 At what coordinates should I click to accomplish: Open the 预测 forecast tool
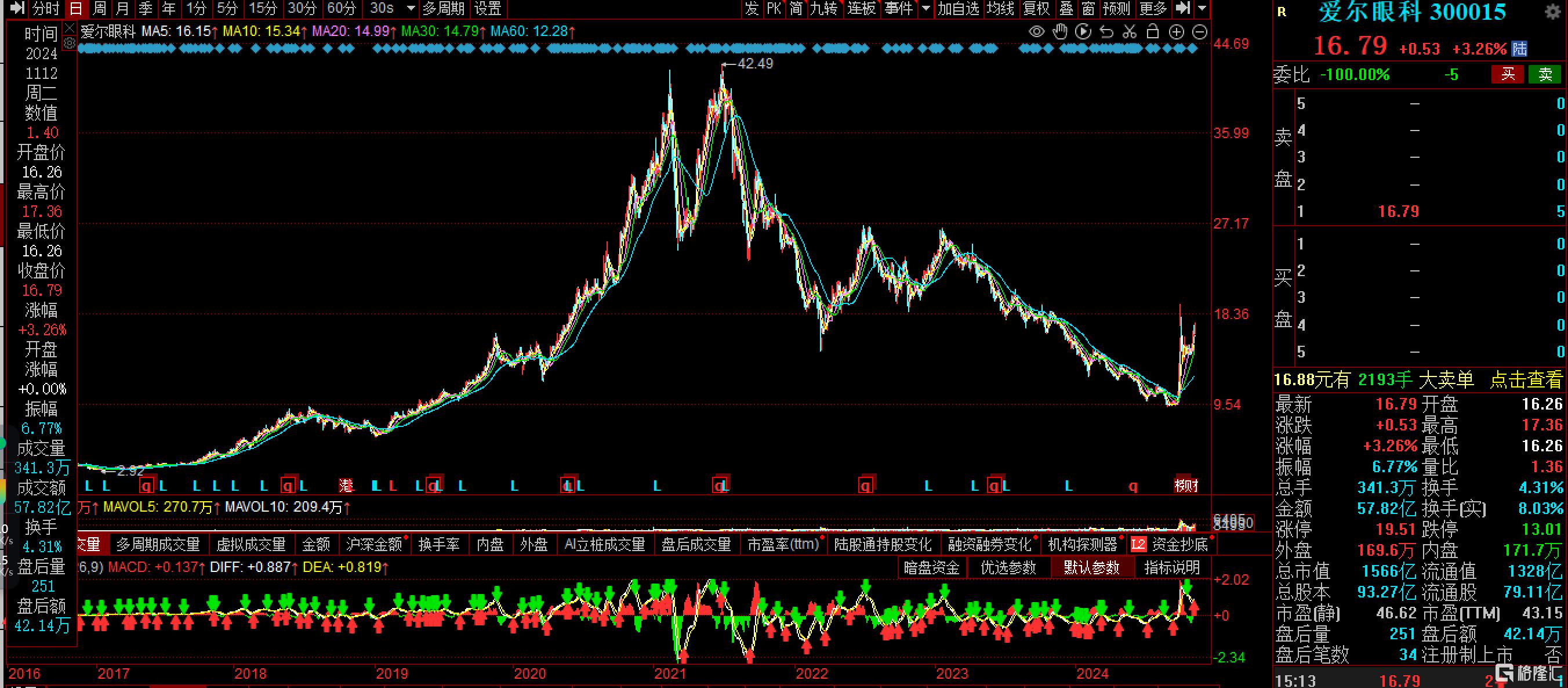pyautogui.click(x=1116, y=9)
